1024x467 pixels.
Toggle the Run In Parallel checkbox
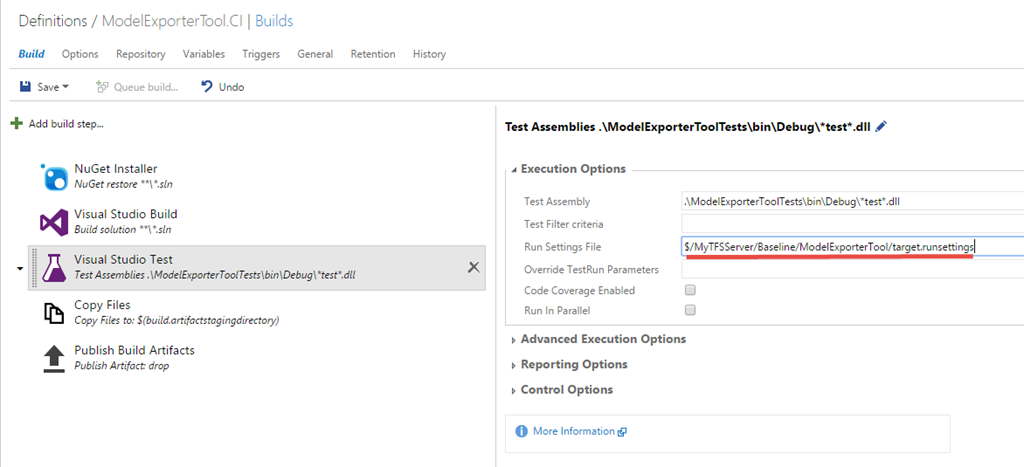689,311
